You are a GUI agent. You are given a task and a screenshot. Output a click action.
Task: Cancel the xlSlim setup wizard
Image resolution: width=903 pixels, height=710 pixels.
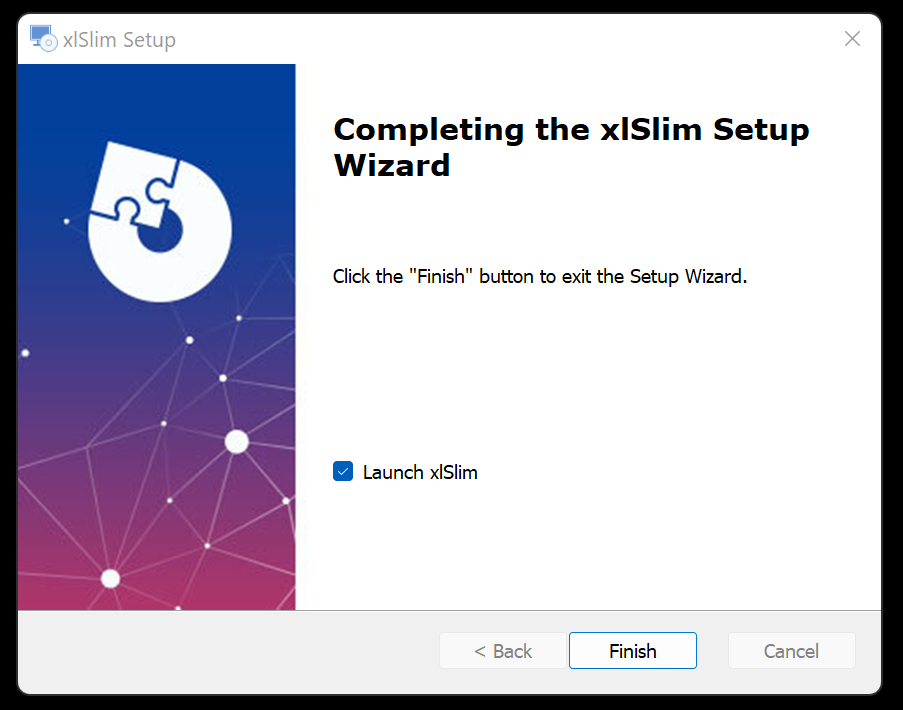click(791, 651)
